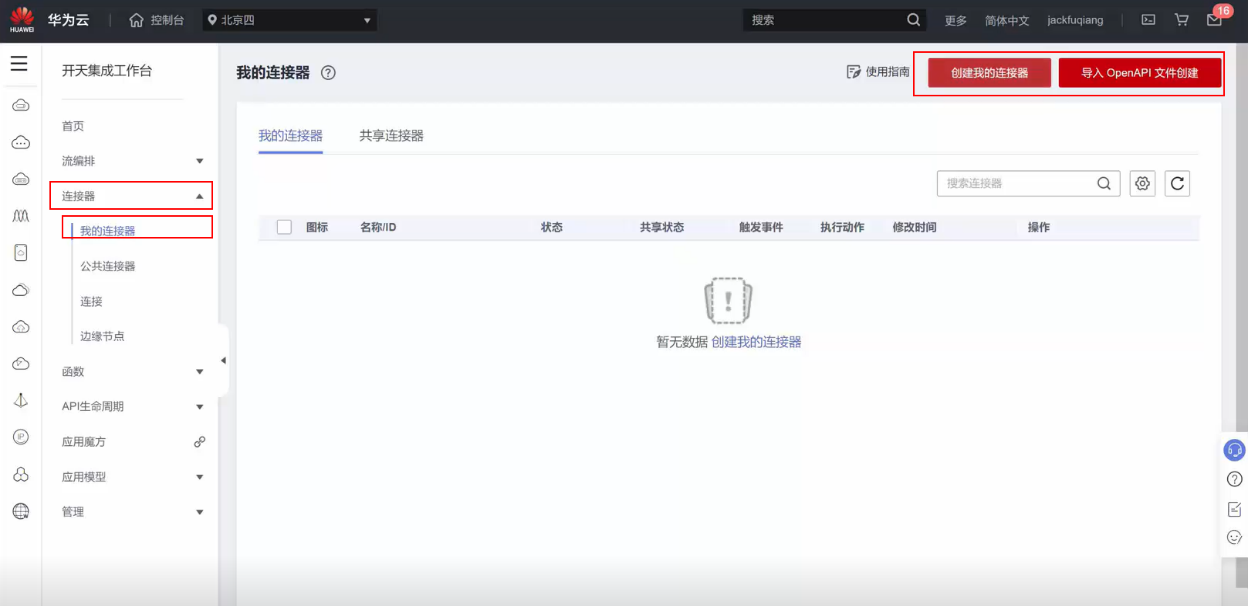The image size is (1248, 606).
Task: Open the Cloud Shell terminal icon
Action: [x=1149, y=19]
